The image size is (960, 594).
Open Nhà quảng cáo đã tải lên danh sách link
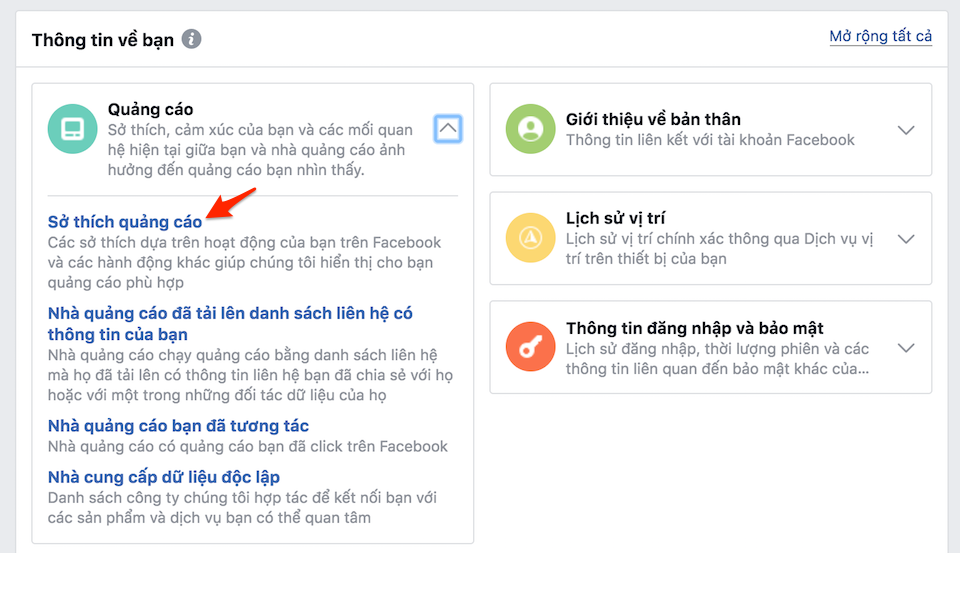[230, 323]
